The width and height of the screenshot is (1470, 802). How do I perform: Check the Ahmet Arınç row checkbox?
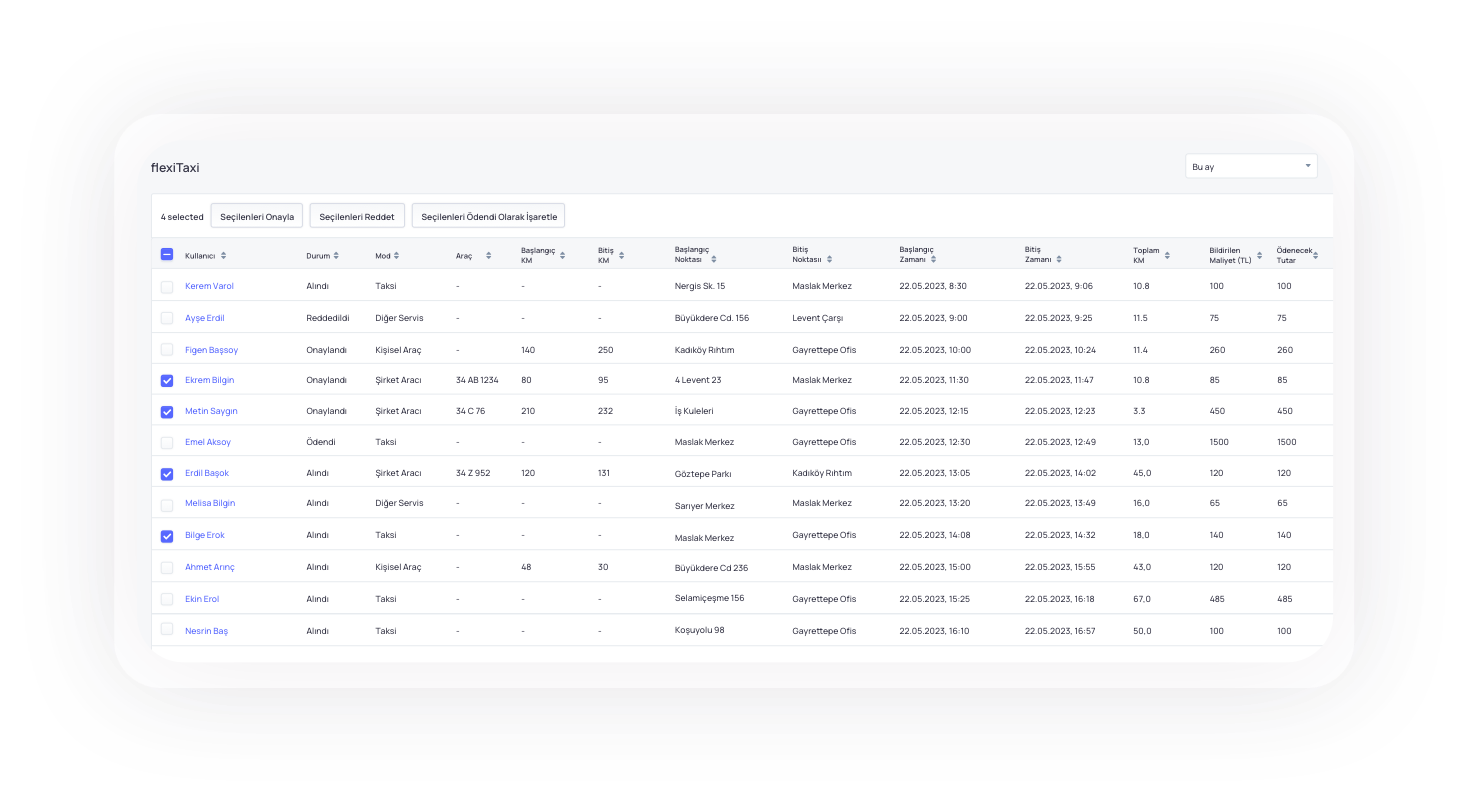[167, 567]
